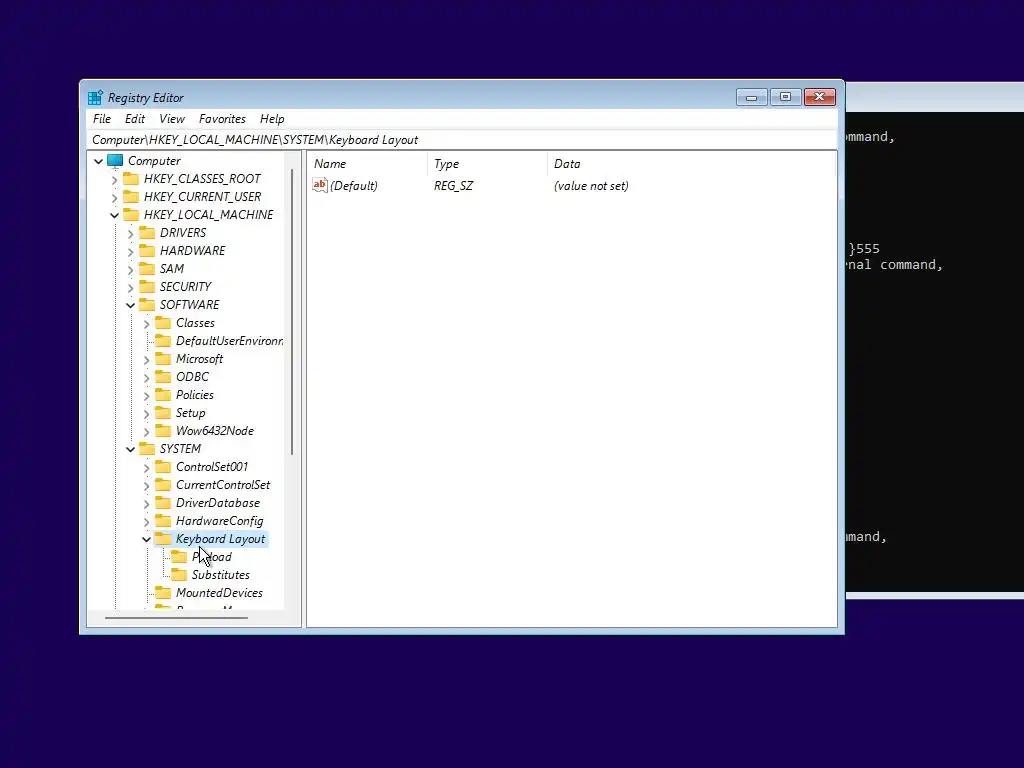This screenshot has width=1024, height=768.
Task: Click the SOFTWARE folder icon
Action: click(x=148, y=305)
